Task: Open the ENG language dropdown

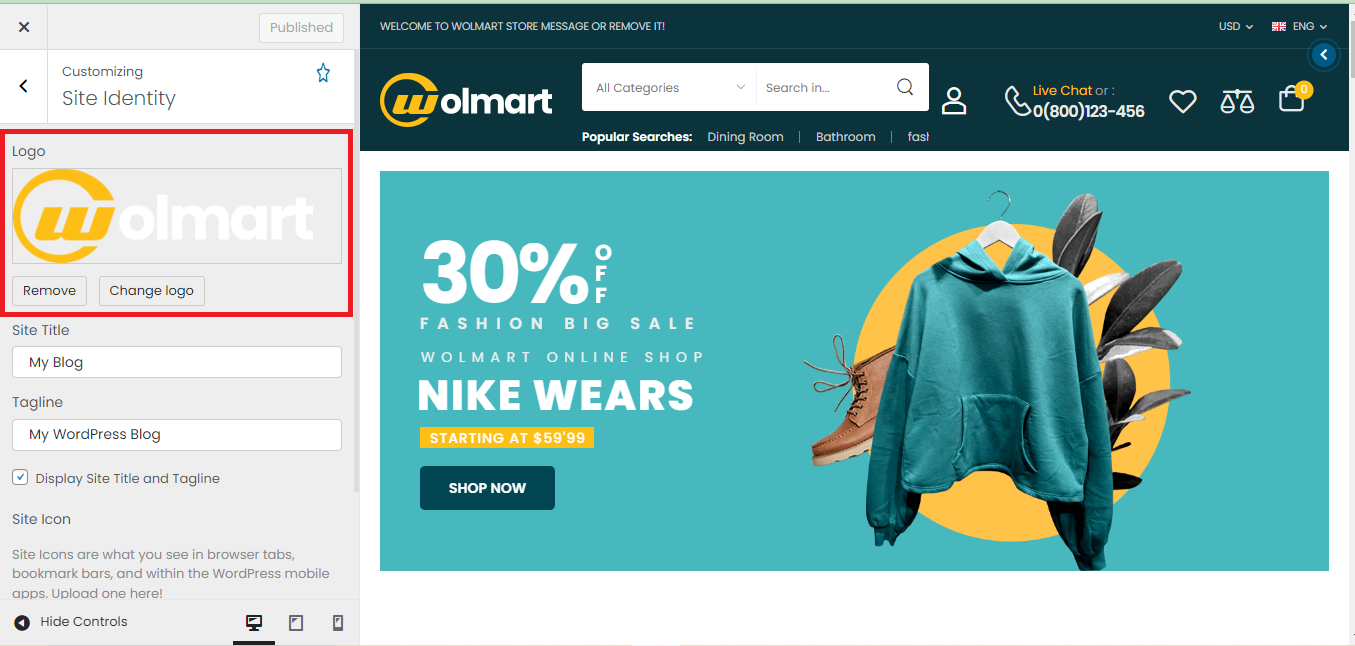Action: click(x=1299, y=27)
